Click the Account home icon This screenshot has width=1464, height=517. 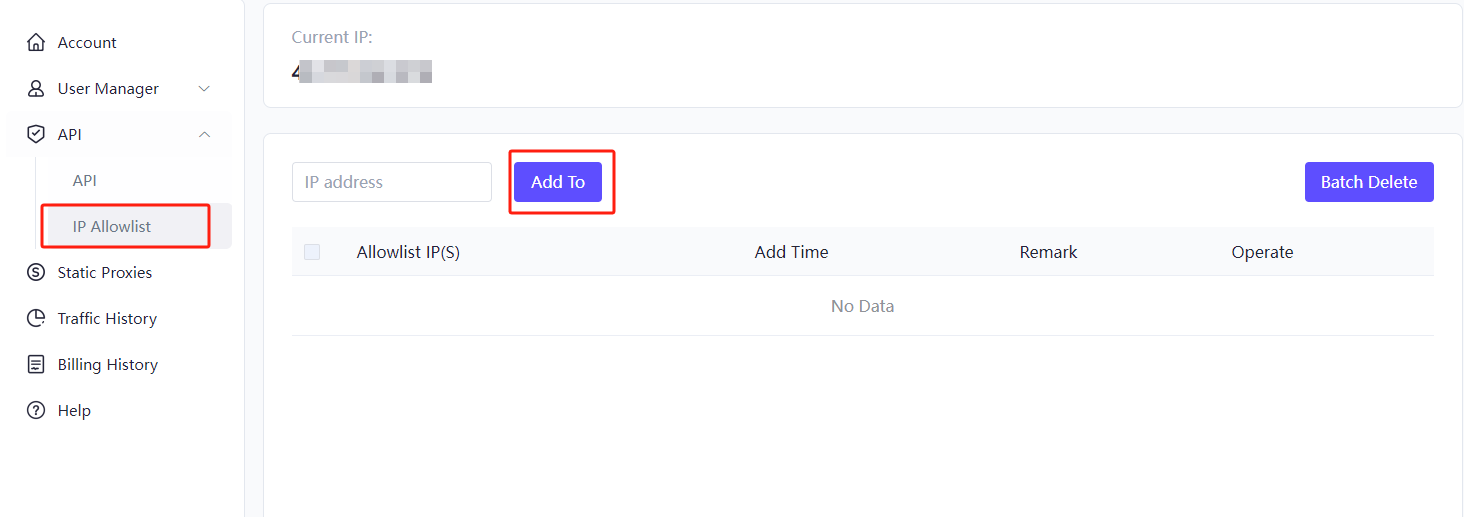pyautogui.click(x=36, y=42)
